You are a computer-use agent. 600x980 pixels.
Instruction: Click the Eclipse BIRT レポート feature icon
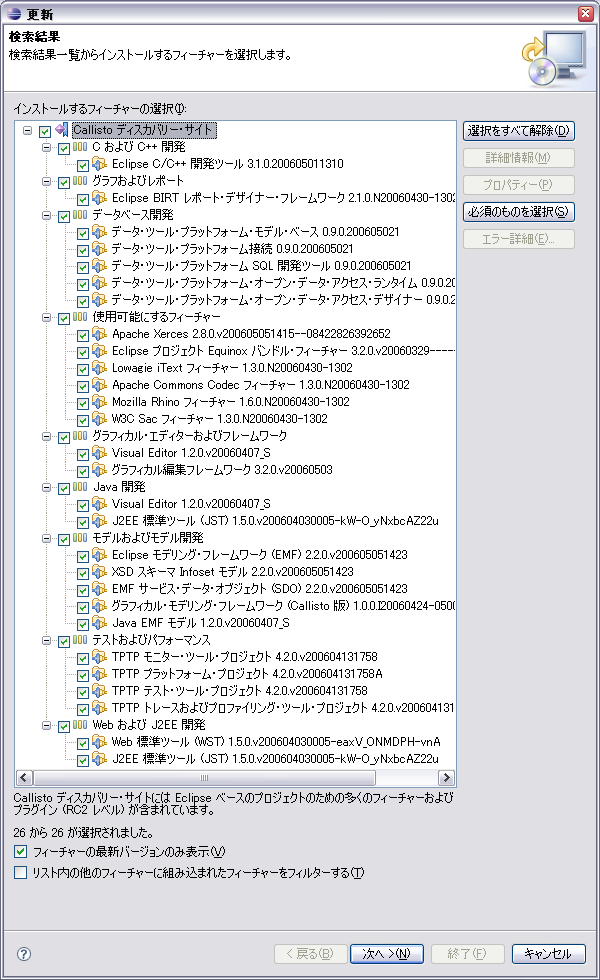pyautogui.click(x=99, y=198)
